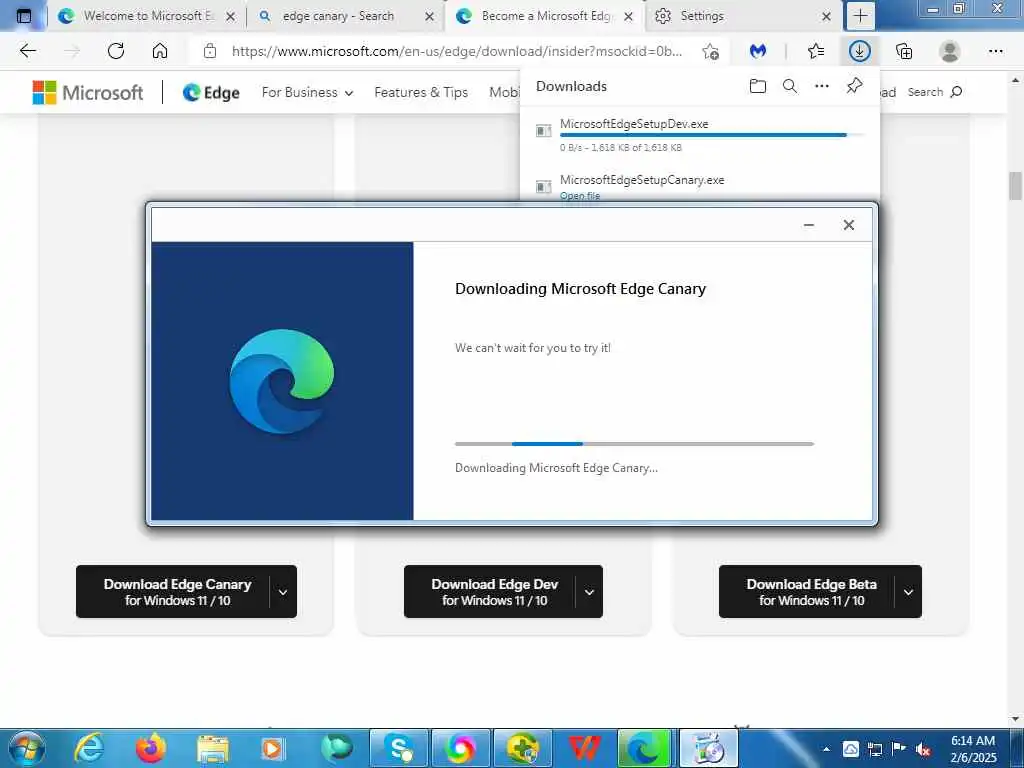The height and width of the screenshot is (768, 1024).
Task: Close the edge canary Search tab
Action: click(429, 16)
